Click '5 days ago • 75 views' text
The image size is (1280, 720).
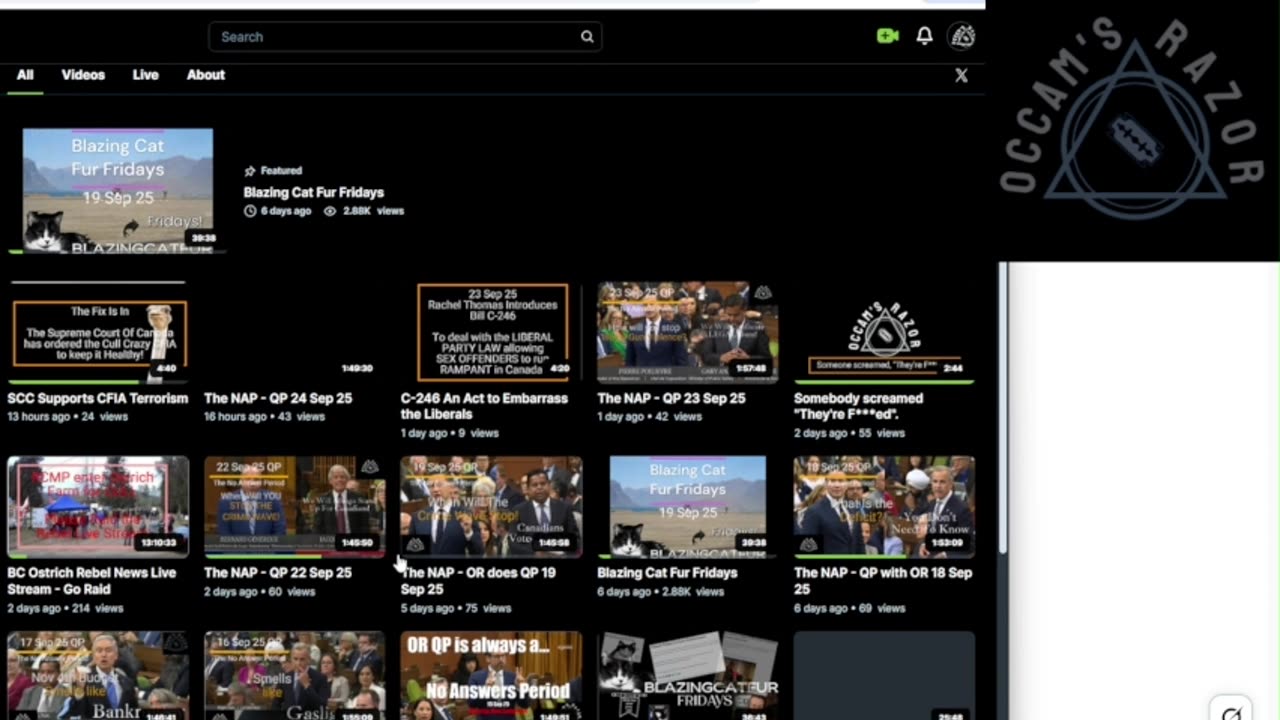coord(456,608)
